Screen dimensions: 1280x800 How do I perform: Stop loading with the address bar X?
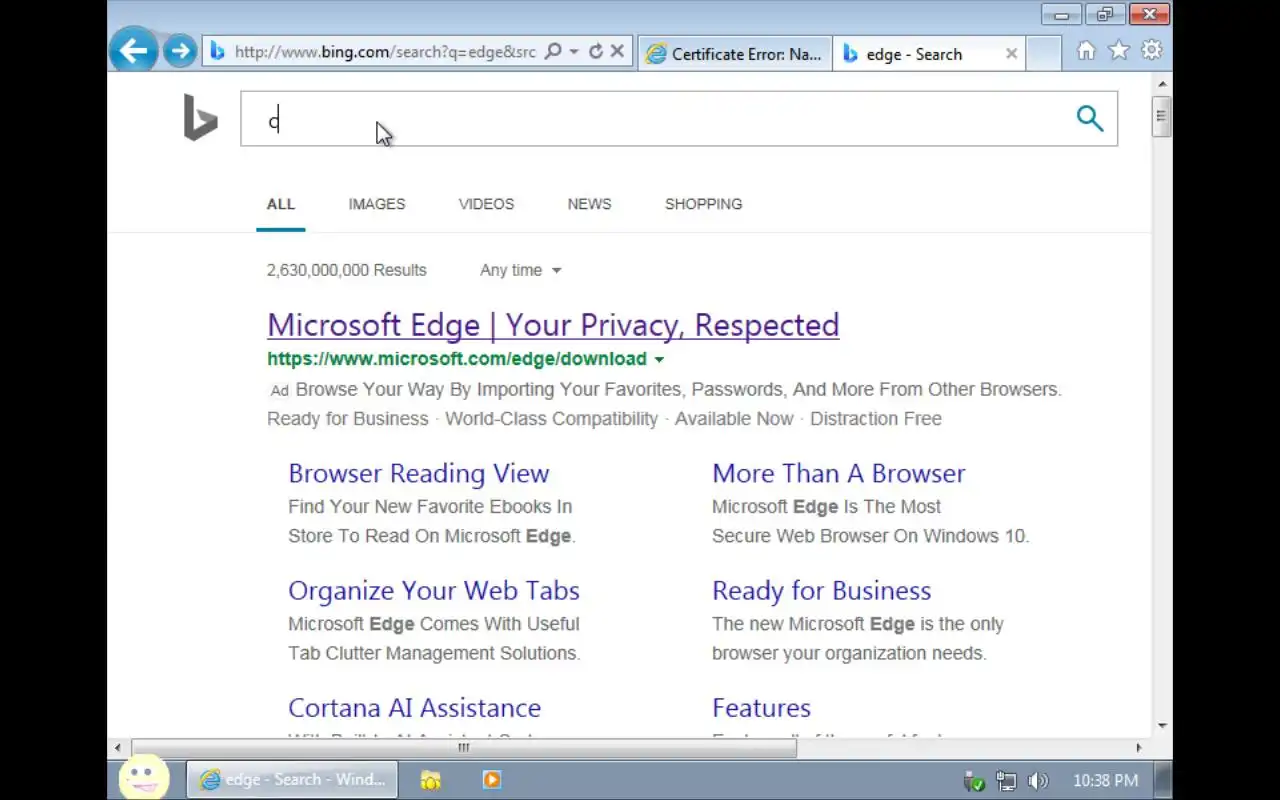tap(618, 51)
